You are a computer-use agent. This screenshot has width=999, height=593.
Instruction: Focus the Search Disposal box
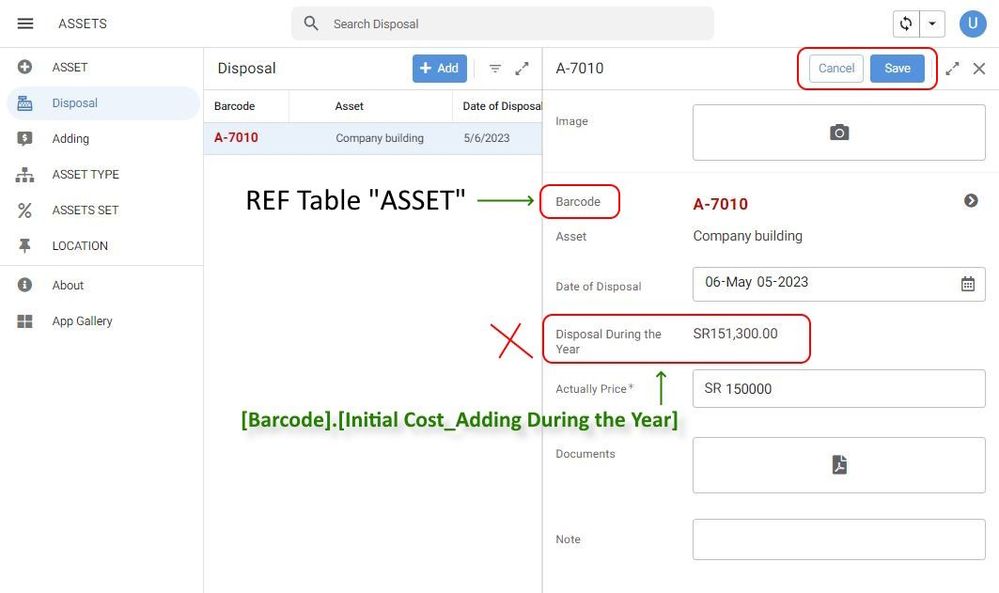point(502,24)
